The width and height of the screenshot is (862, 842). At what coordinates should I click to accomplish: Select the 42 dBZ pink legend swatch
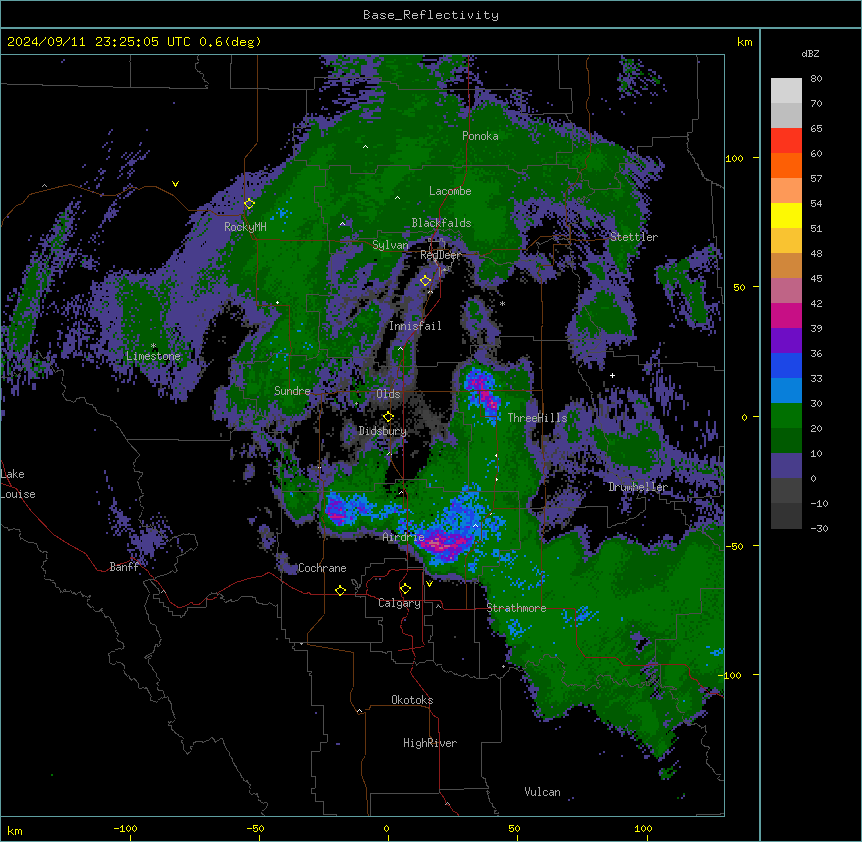(x=786, y=290)
